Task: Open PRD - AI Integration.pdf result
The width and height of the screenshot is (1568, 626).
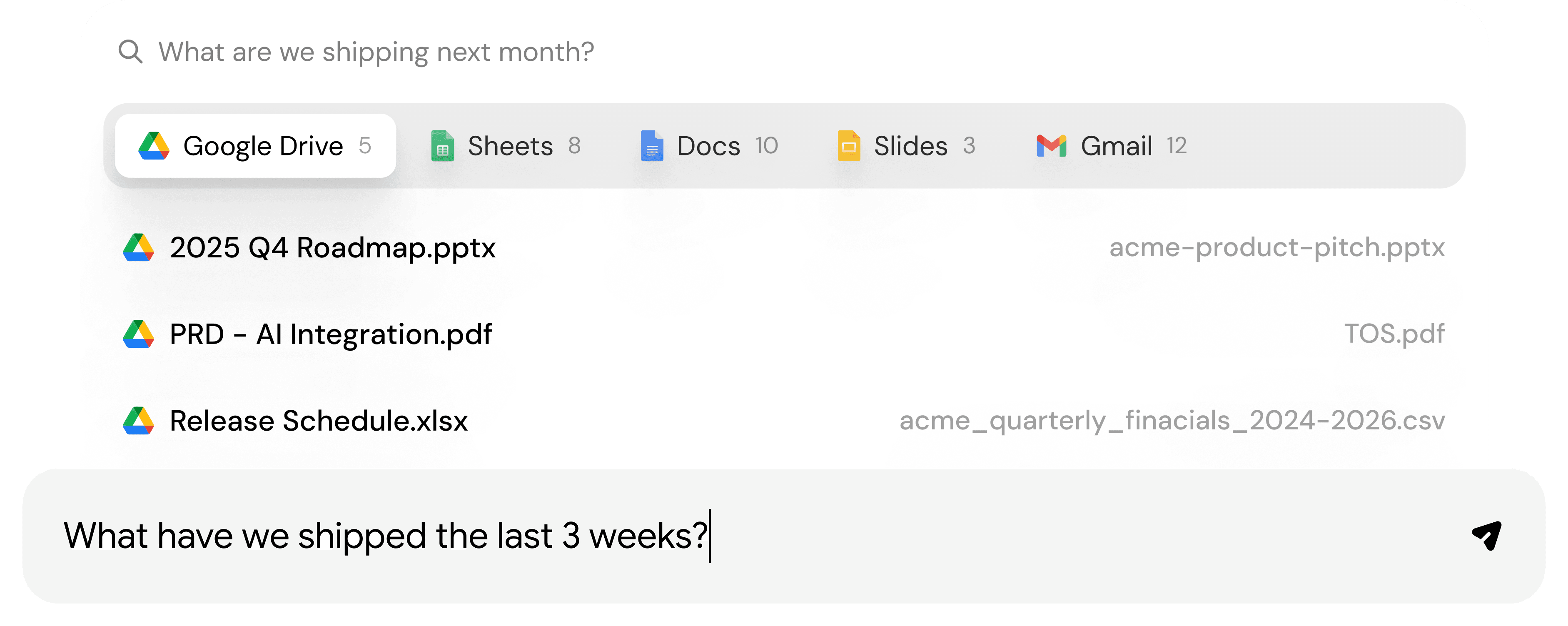Action: 331,334
